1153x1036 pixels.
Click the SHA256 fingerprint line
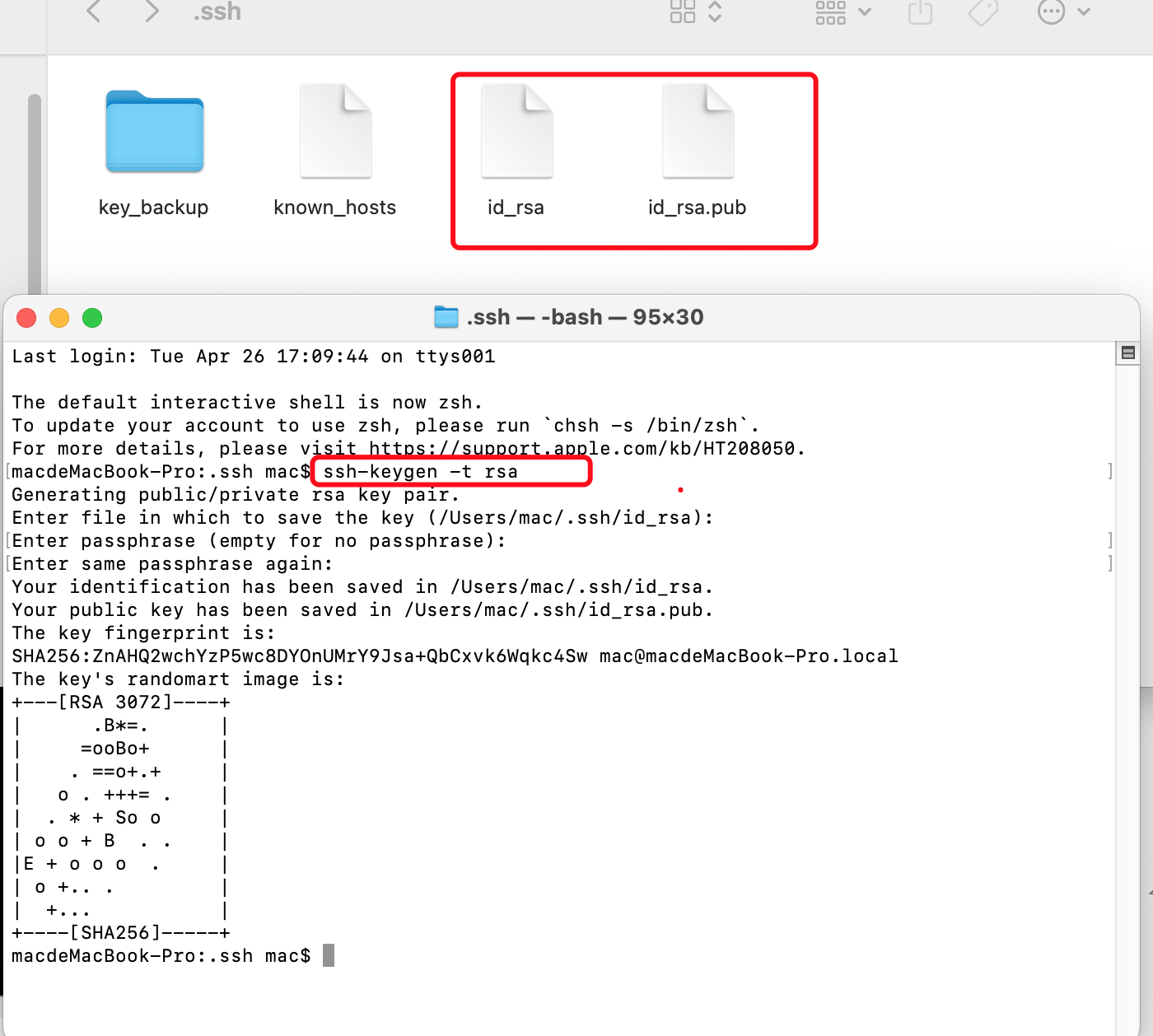pos(455,656)
